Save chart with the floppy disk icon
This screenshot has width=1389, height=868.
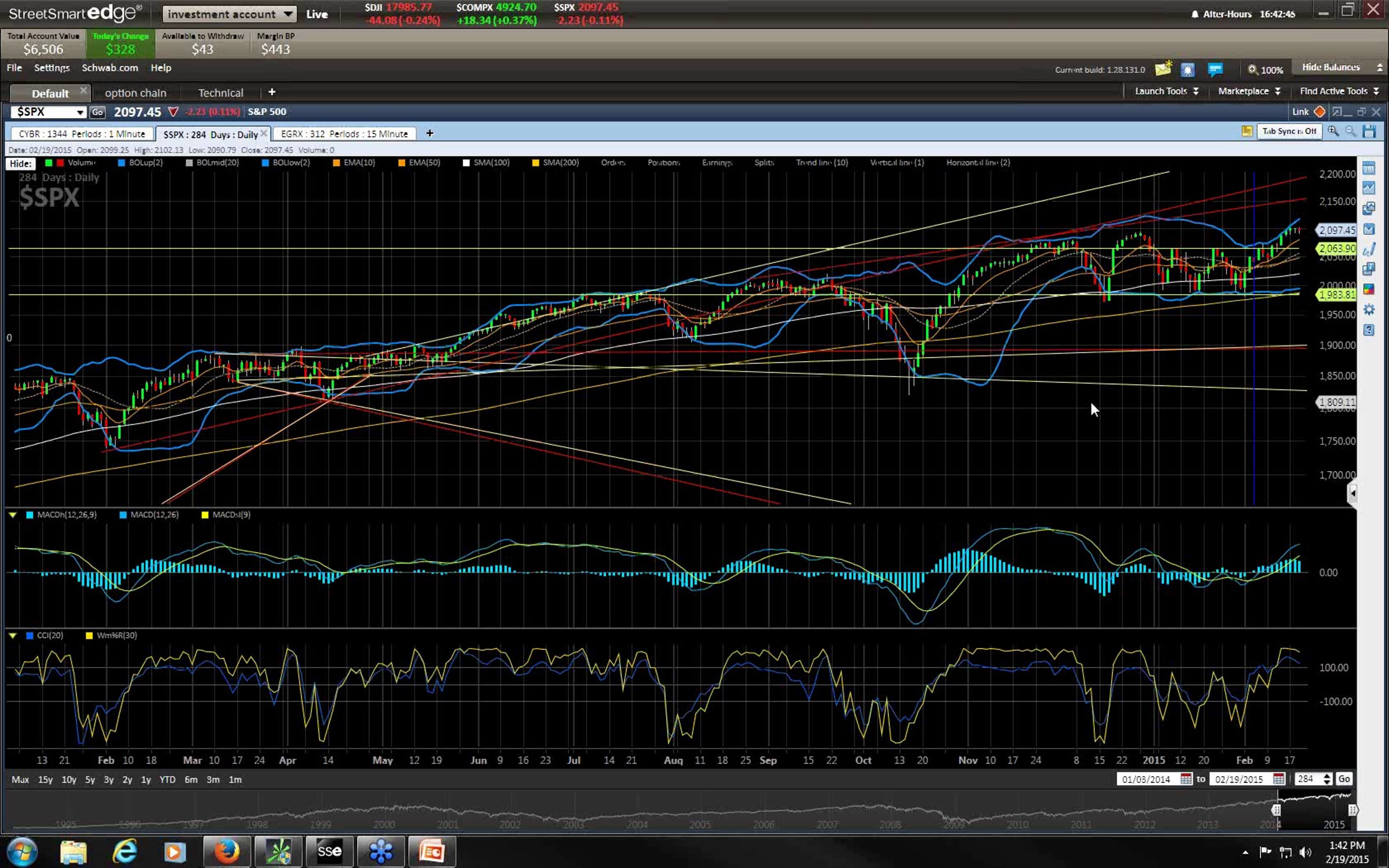click(1369, 132)
